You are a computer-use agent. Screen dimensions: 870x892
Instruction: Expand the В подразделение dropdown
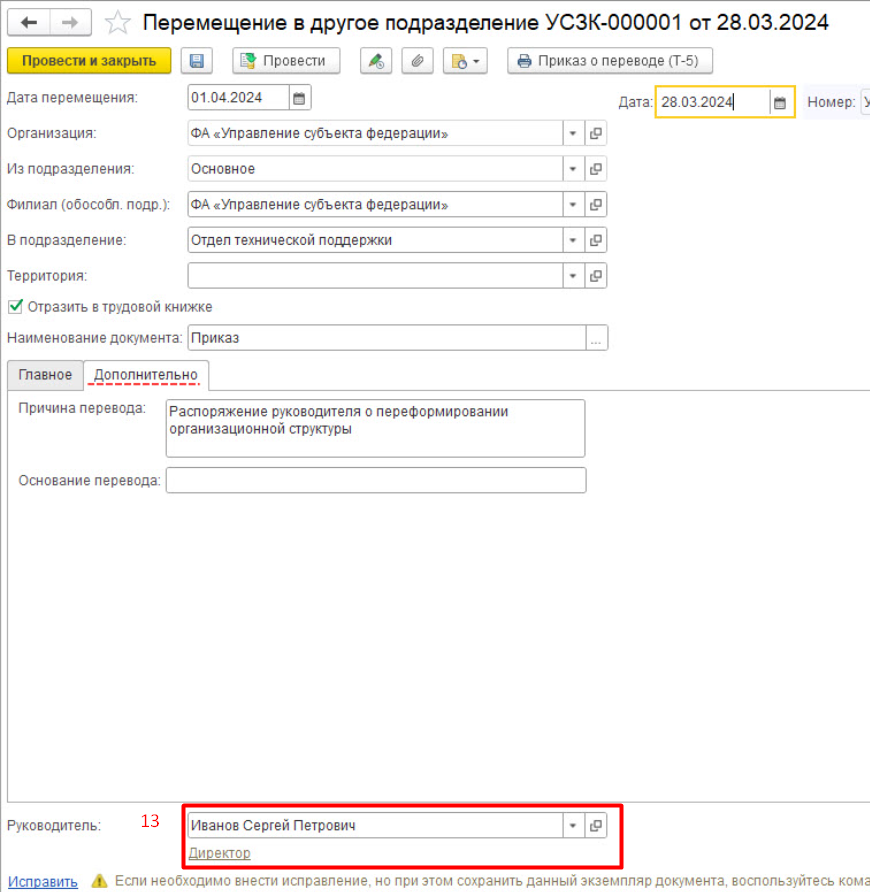pos(573,240)
